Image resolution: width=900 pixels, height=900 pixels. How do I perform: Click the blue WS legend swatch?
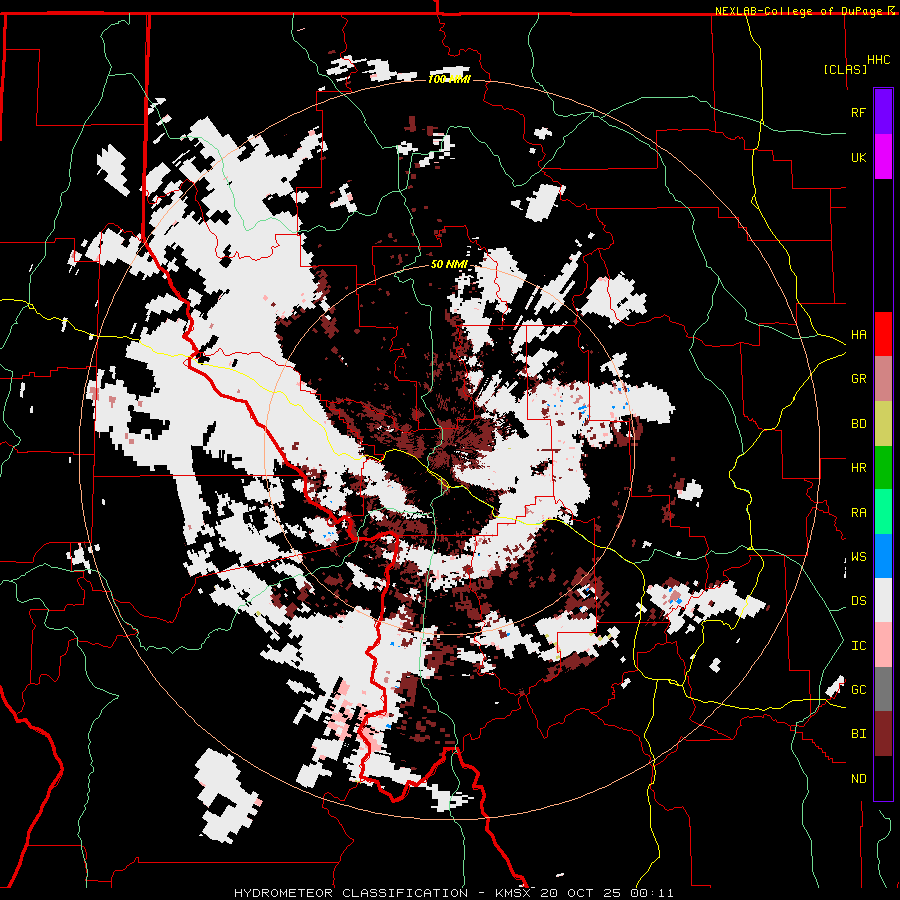tap(883, 556)
